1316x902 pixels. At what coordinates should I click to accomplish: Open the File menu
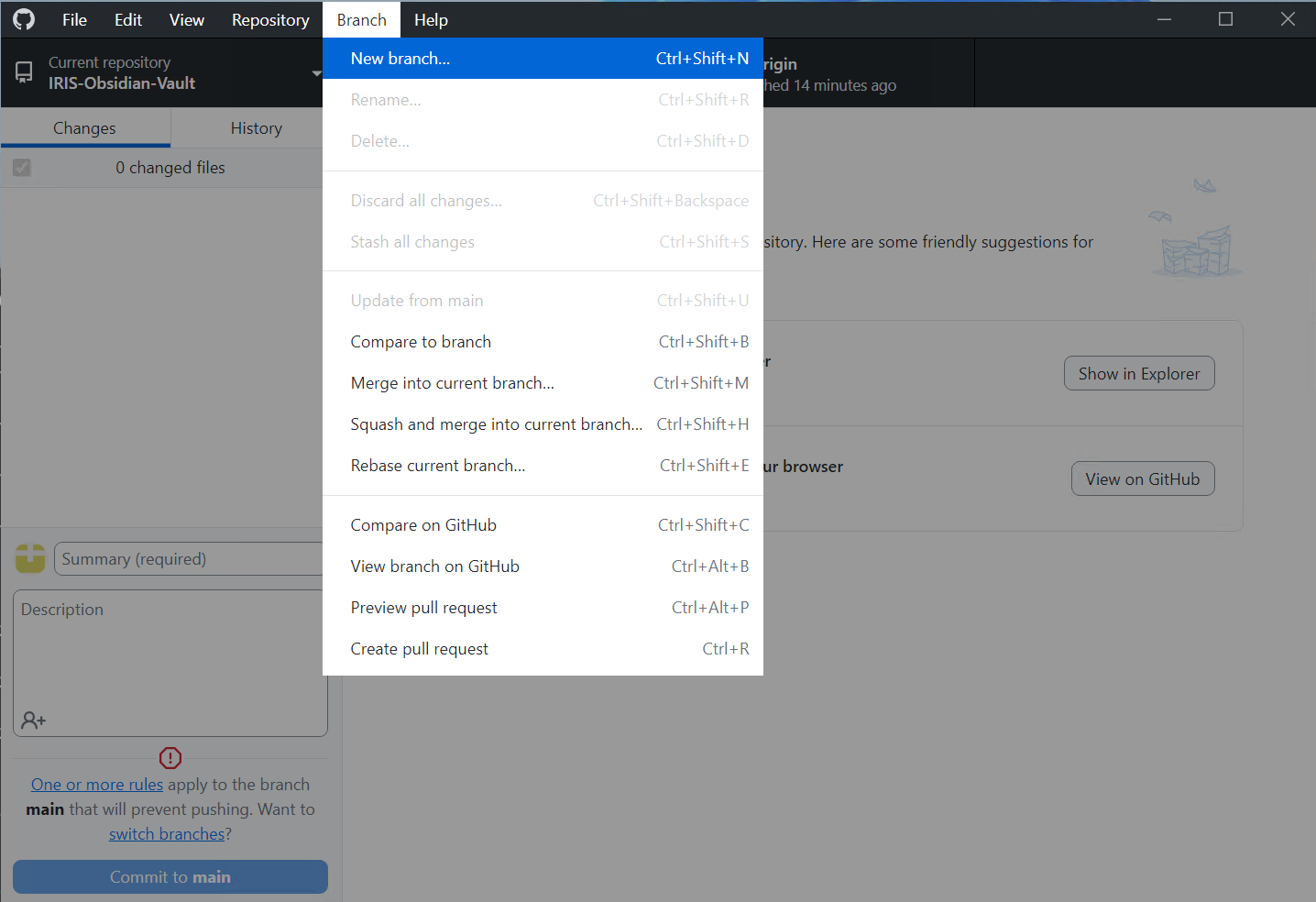74,19
